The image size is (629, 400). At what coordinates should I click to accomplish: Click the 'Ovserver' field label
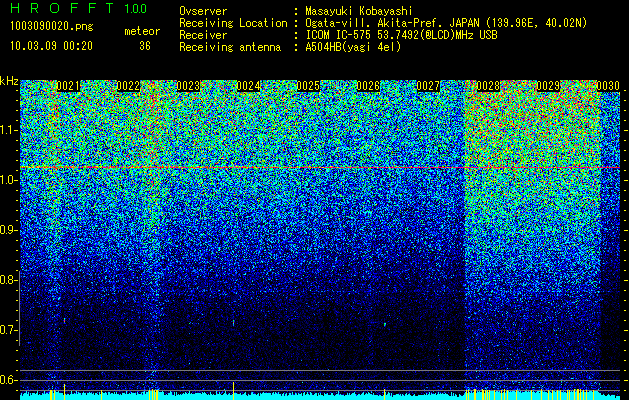pos(203,11)
